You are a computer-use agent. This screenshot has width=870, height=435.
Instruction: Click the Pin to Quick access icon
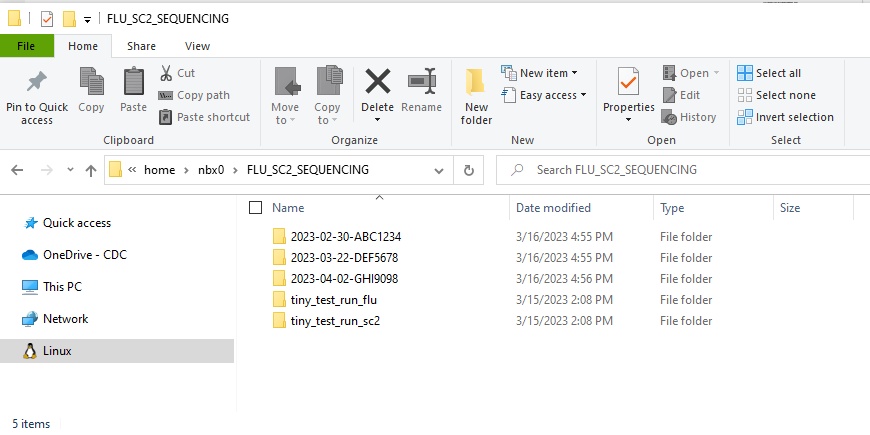37,81
